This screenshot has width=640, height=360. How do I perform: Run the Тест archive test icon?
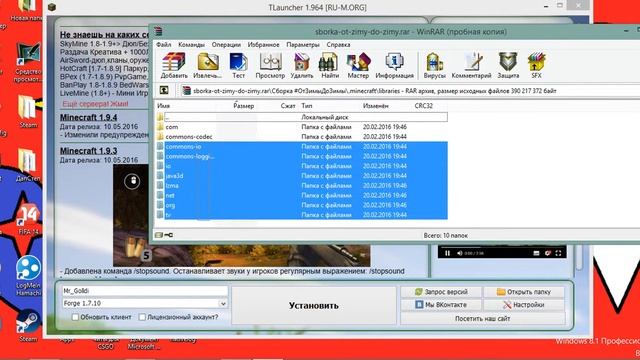pyautogui.click(x=238, y=65)
